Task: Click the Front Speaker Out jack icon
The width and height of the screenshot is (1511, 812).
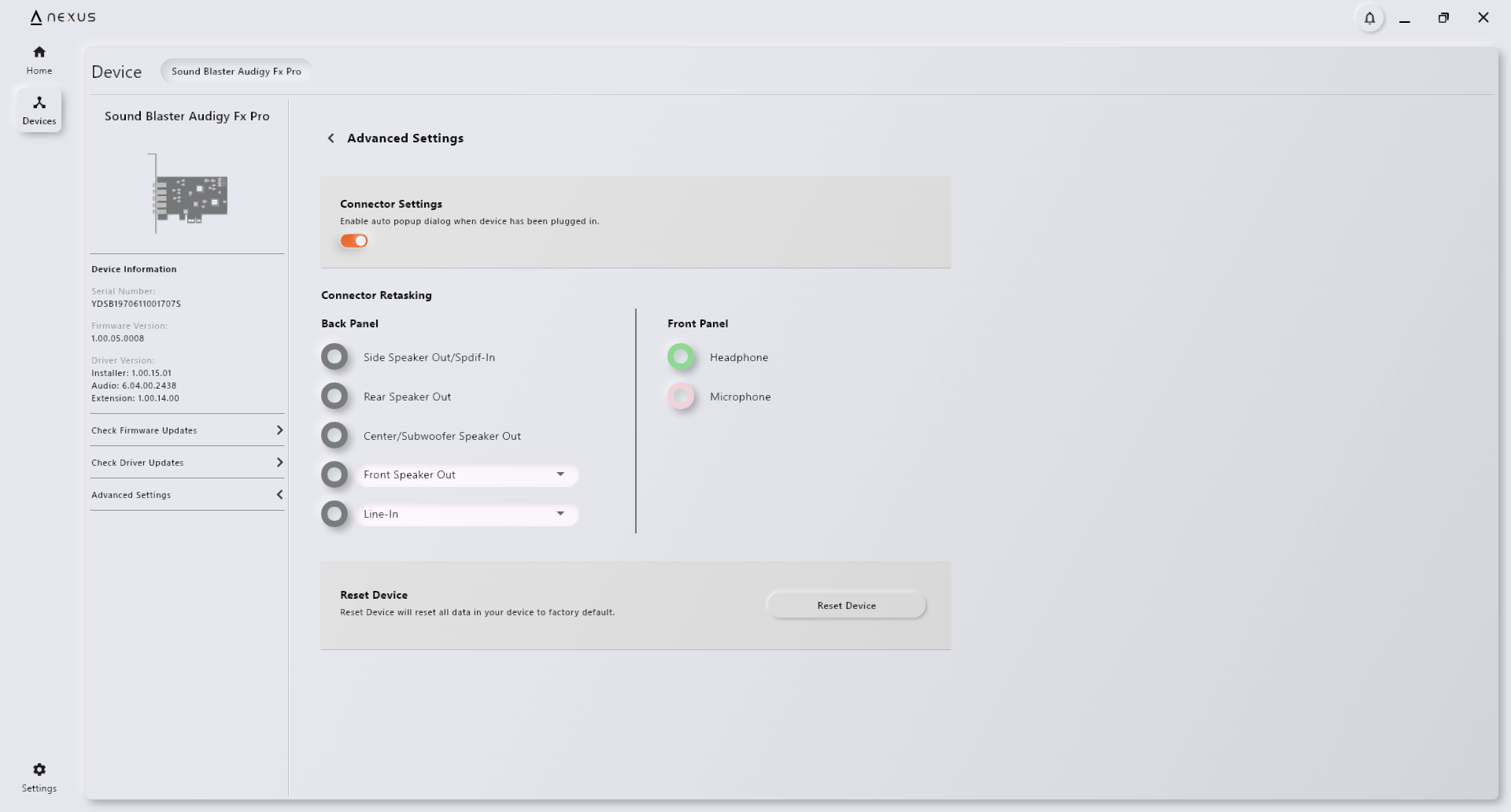Action: 334,474
